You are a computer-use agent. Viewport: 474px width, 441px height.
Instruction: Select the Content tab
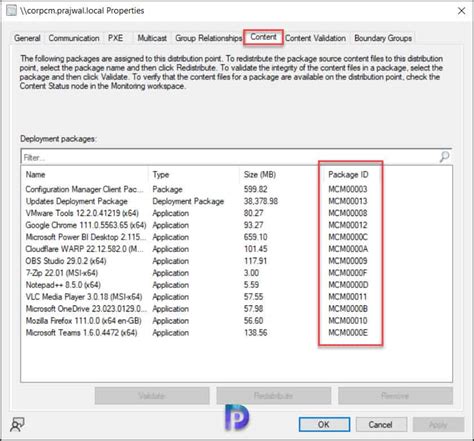[x=263, y=37]
